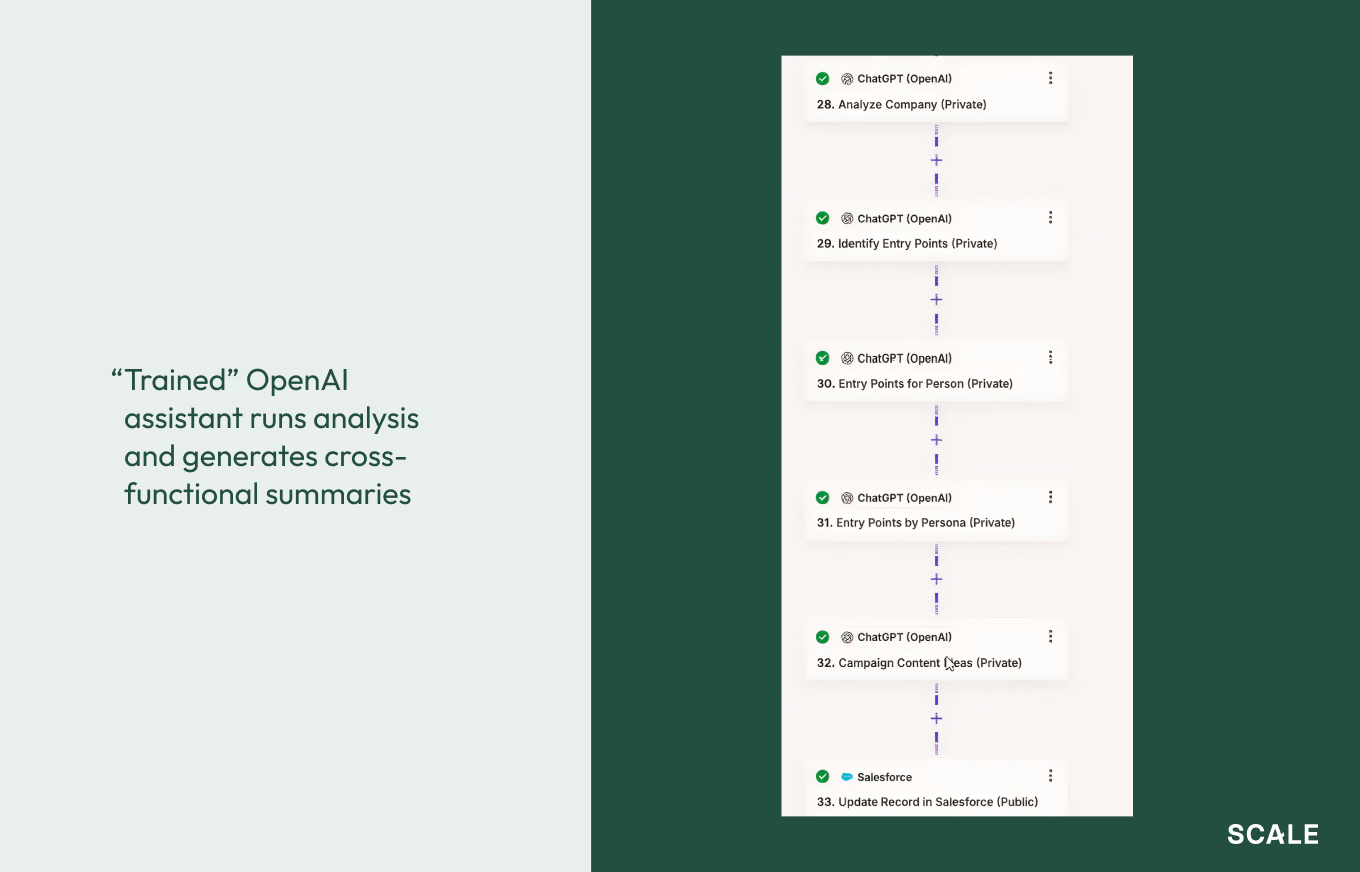This screenshot has width=1360, height=872.
Task: Click the Salesforce cloud icon on step 33
Action: (x=847, y=777)
